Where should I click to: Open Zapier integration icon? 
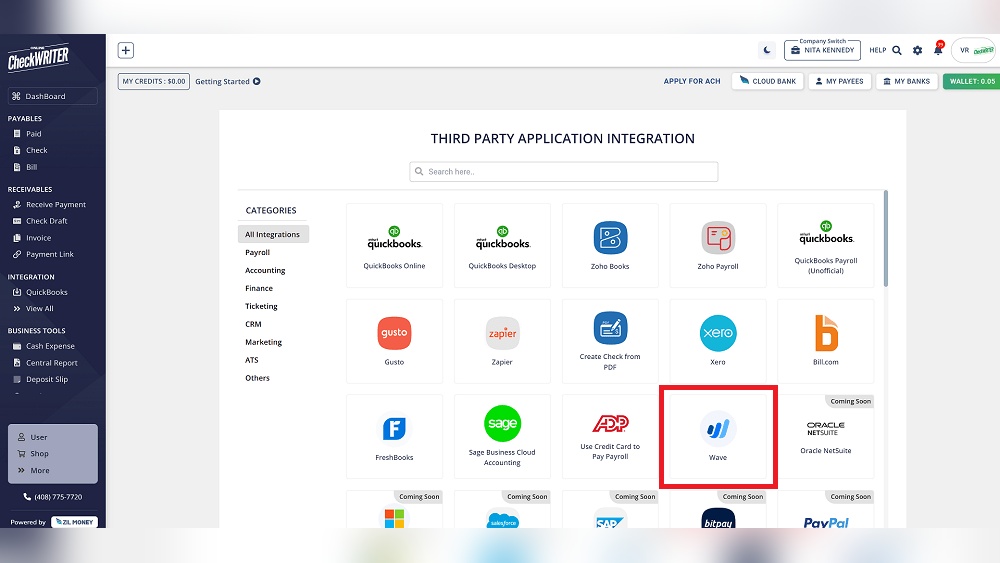(503, 333)
